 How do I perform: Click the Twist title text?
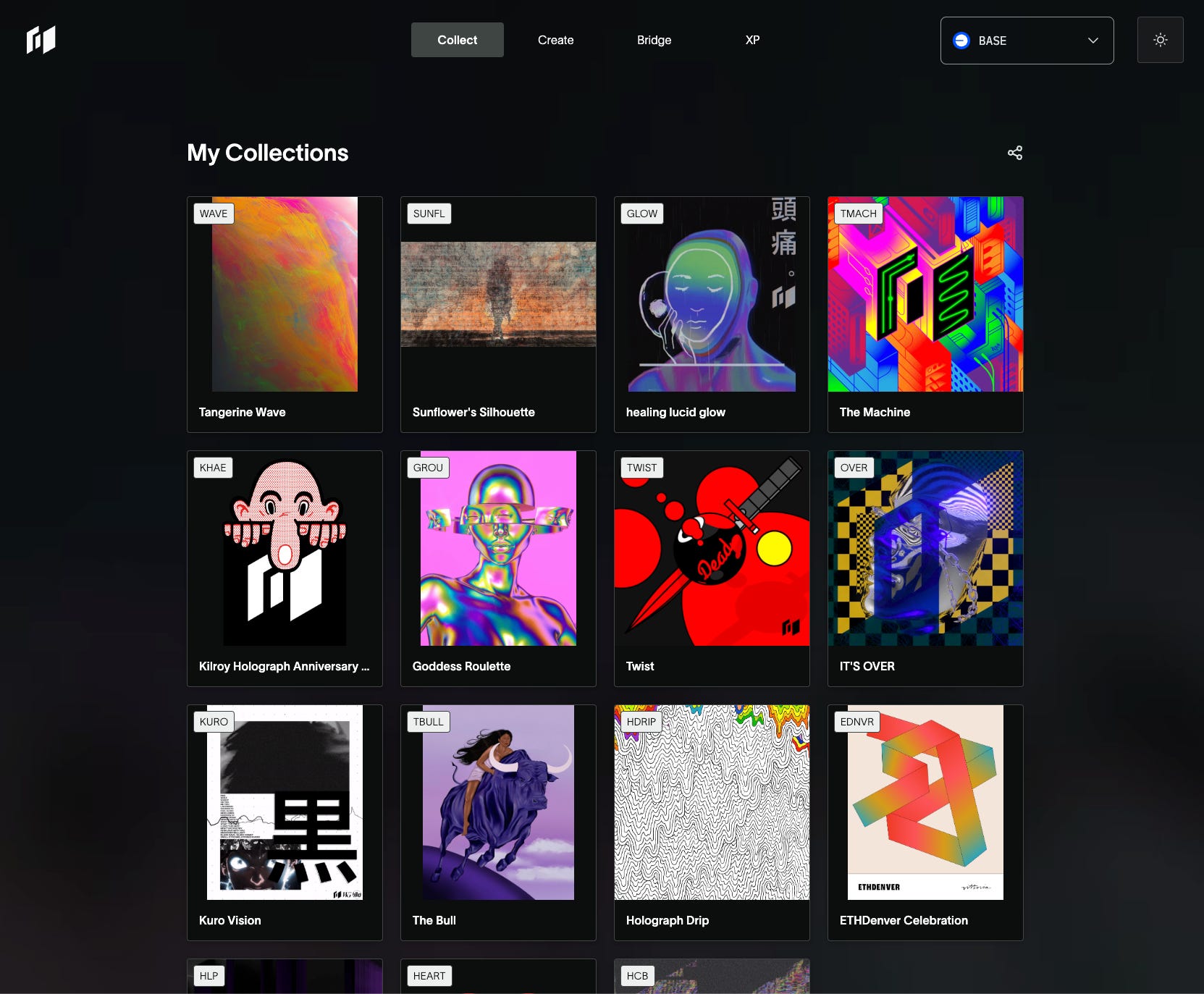640,666
